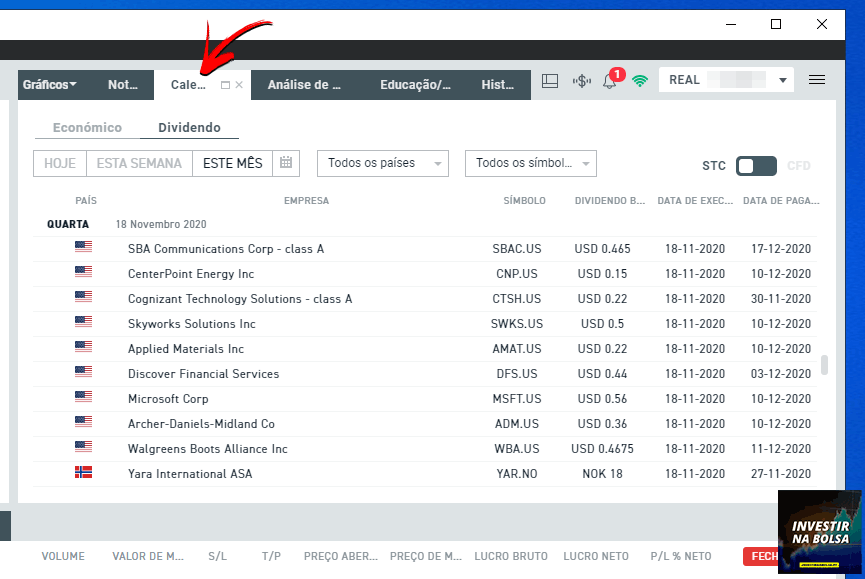This screenshot has width=865, height=579.
Task: Click the VOLUME column in bottom panel
Action: [63, 556]
